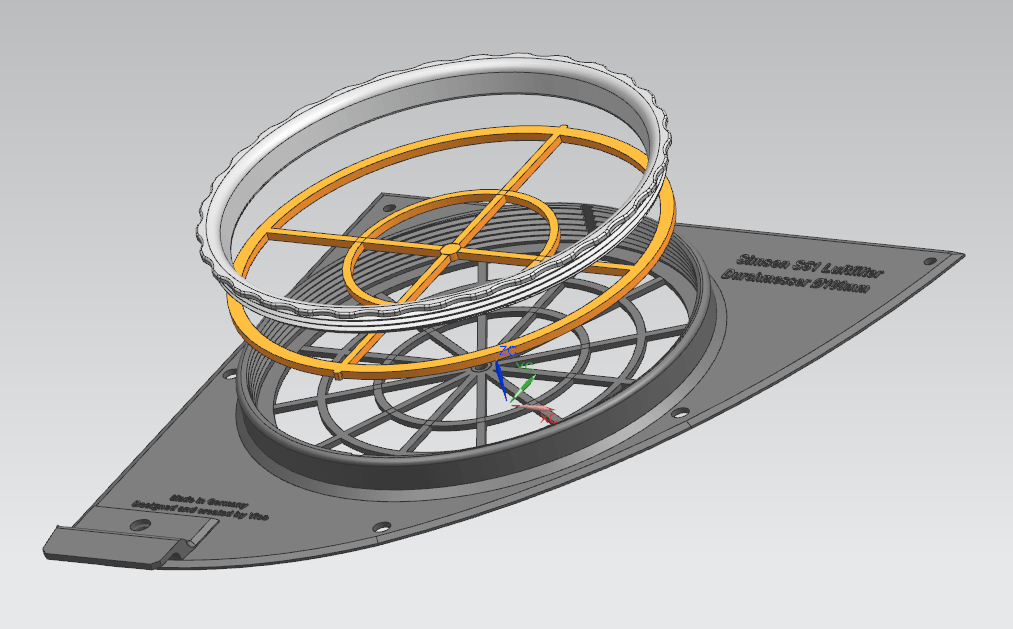
Task: Click the red XC axis label
Action: (548, 418)
